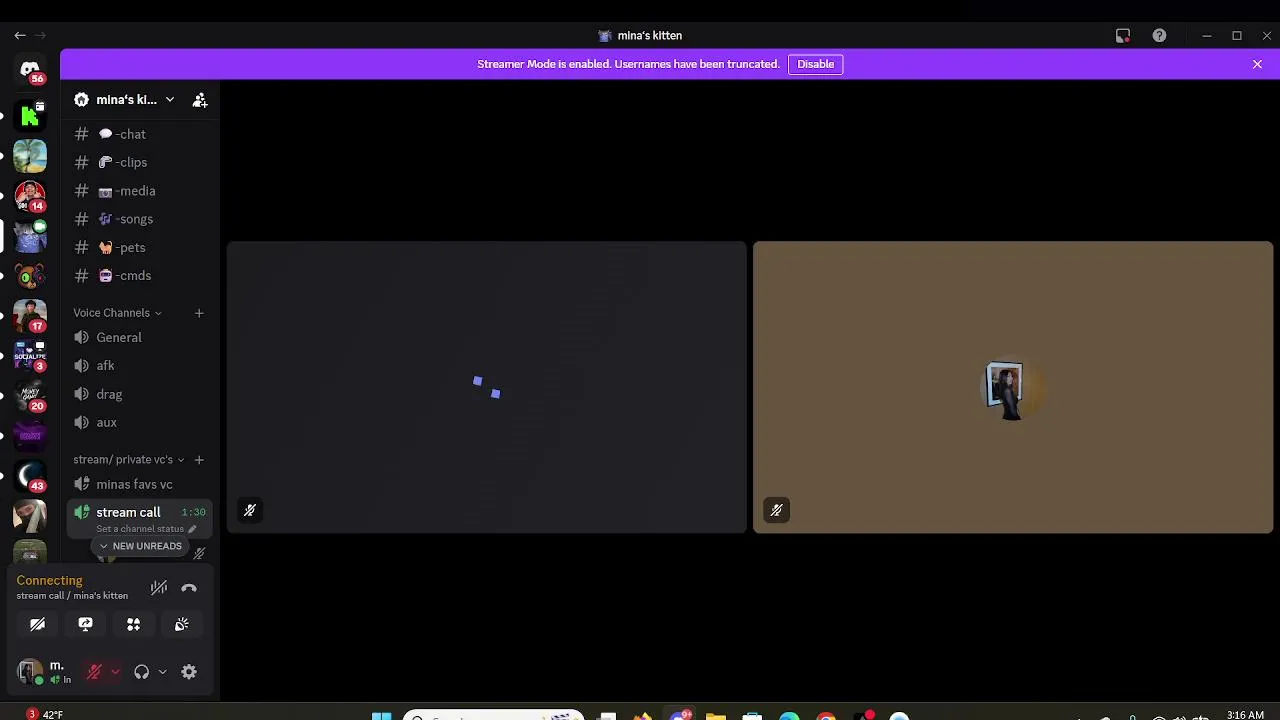The width and height of the screenshot is (1280, 720).
Task: Share your screen in the call
Action: (x=85, y=624)
